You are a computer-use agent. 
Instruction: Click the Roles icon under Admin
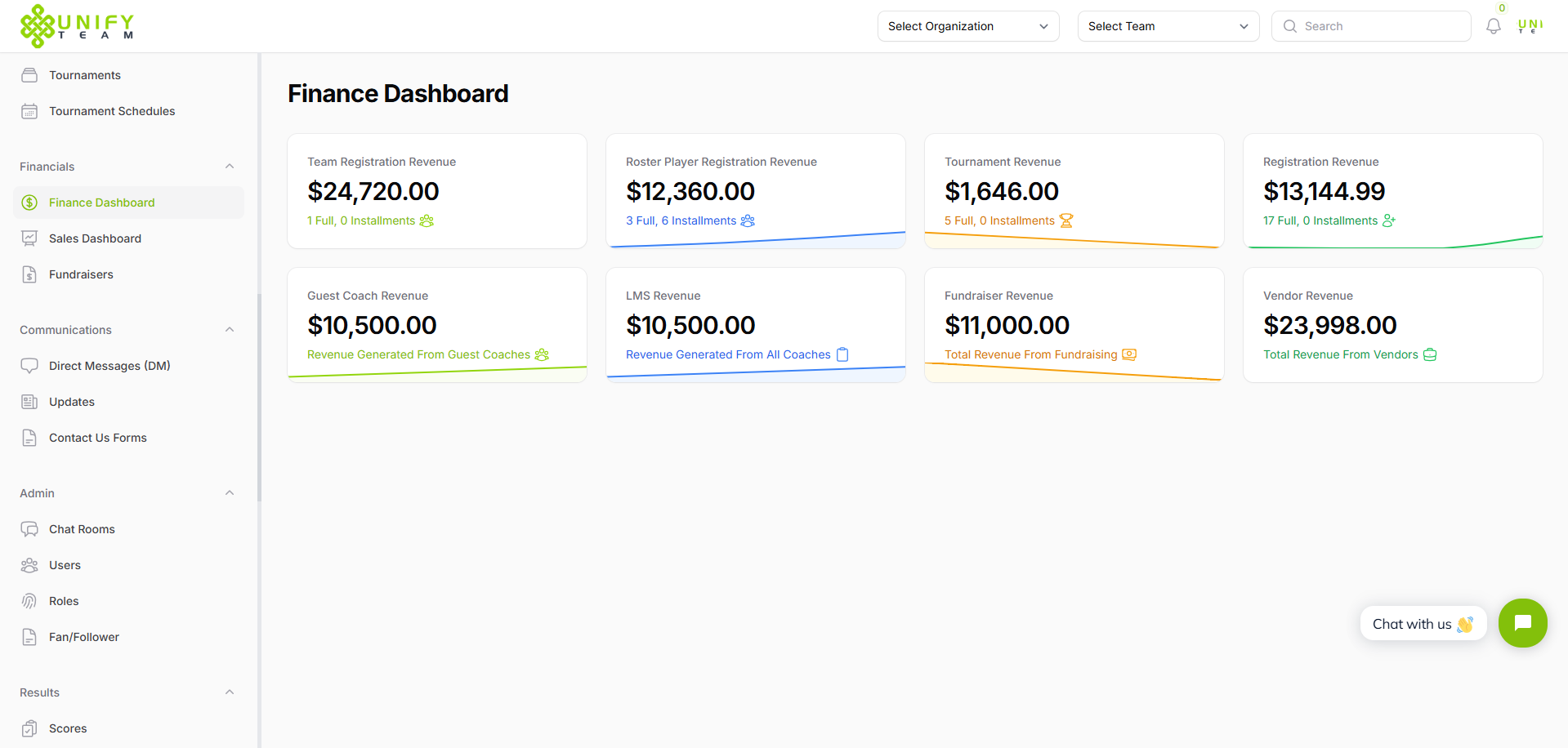(x=29, y=600)
